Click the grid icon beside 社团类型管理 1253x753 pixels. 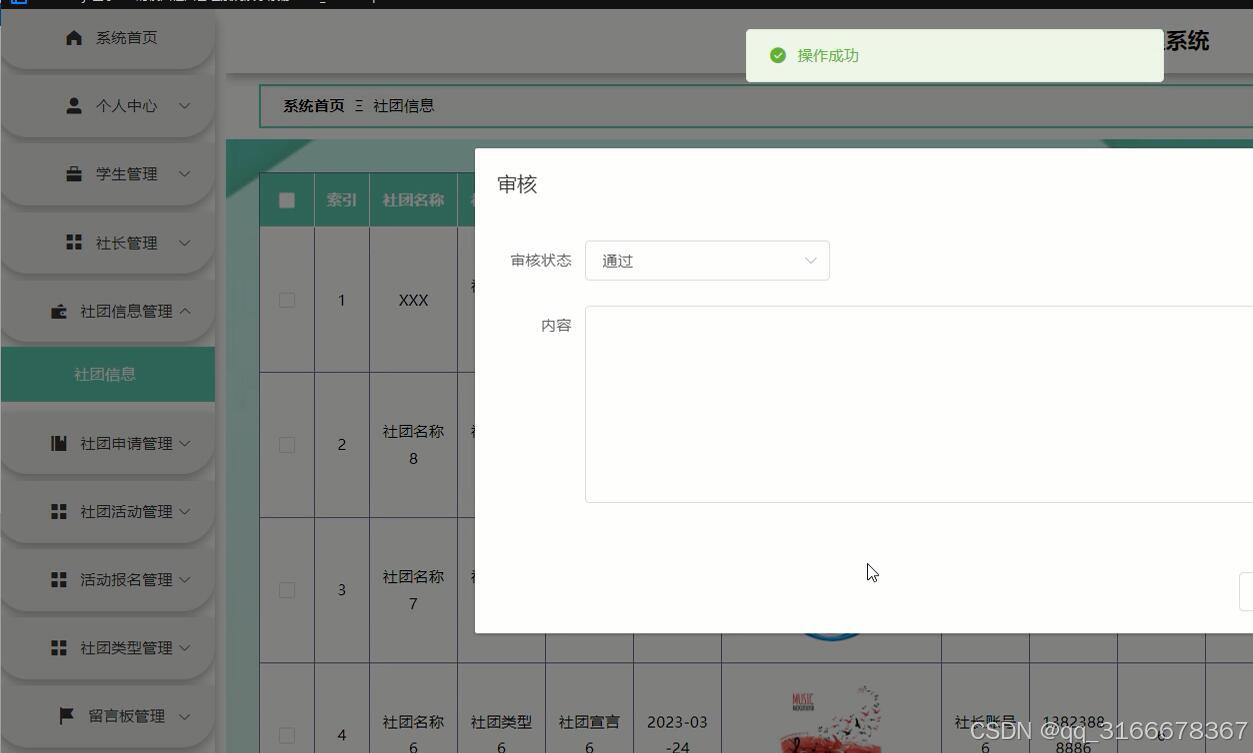[x=59, y=648]
